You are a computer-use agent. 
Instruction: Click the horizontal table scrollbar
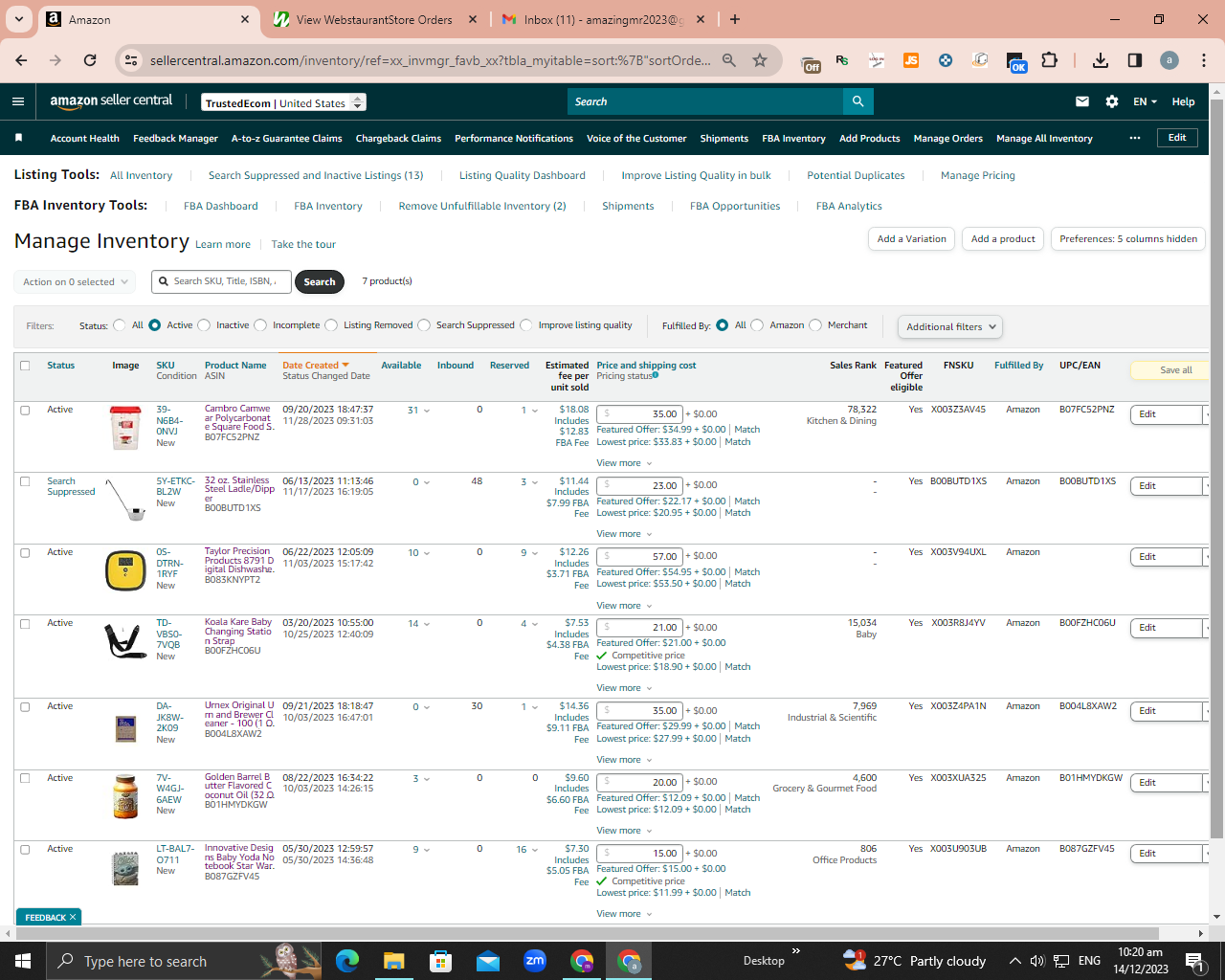click(x=589, y=933)
